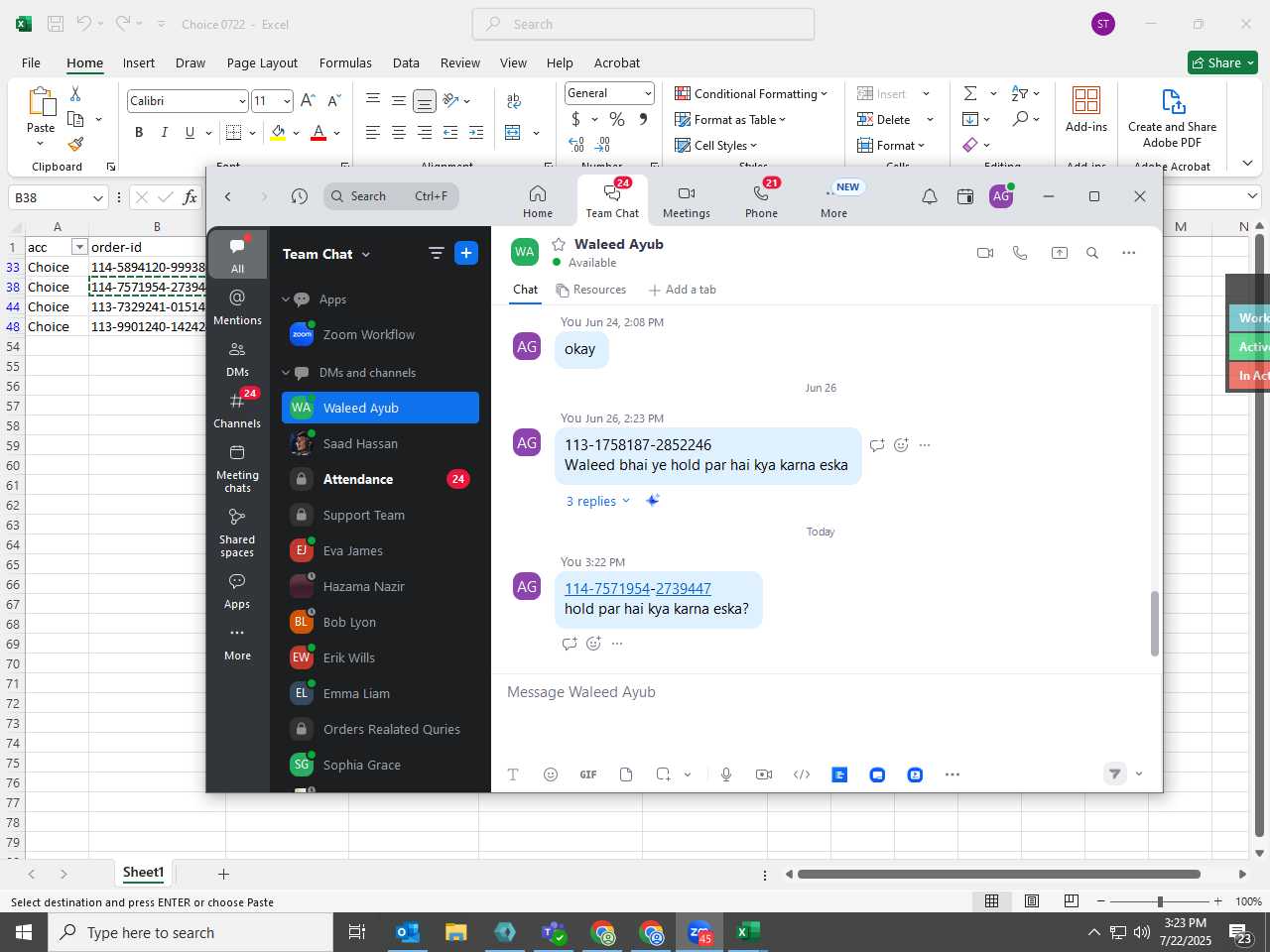This screenshot has height=952, width=1270.
Task: Click Add a tab in chat
Action: coord(682,290)
